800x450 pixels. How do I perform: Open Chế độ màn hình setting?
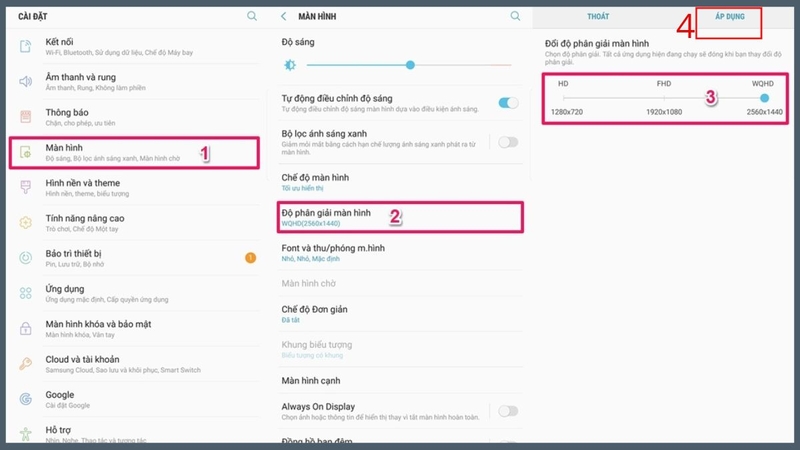[401, 182]
